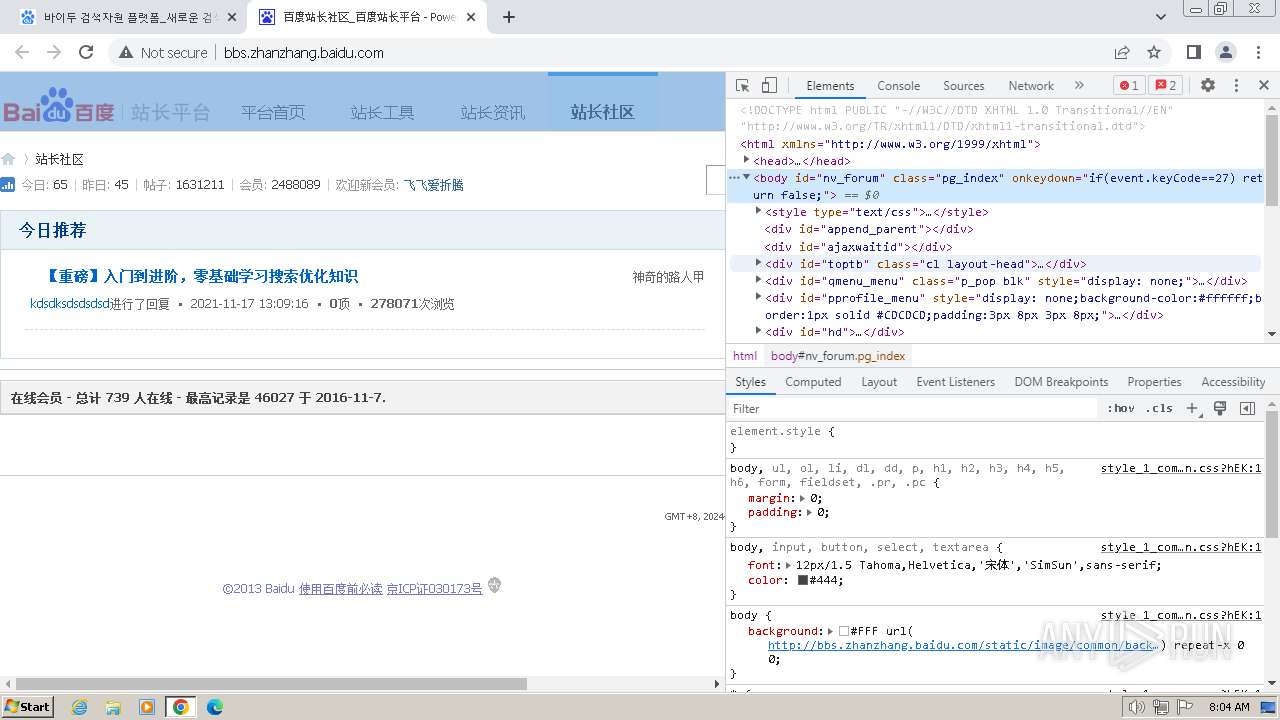Open the 入门到进阶 recommended post
Screen dimensions: 1280x720
click(202, 276)
